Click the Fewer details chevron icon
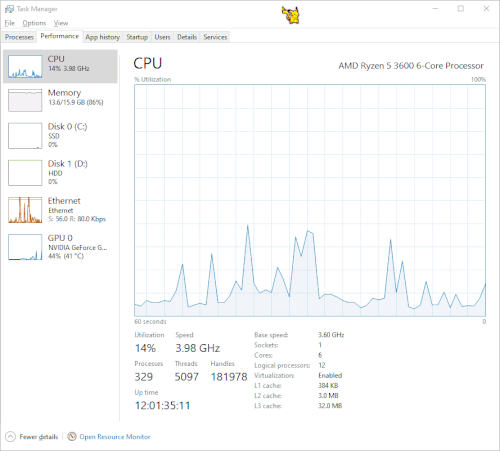The height and width of the screenshot is (451, 500). click(10, 436)
